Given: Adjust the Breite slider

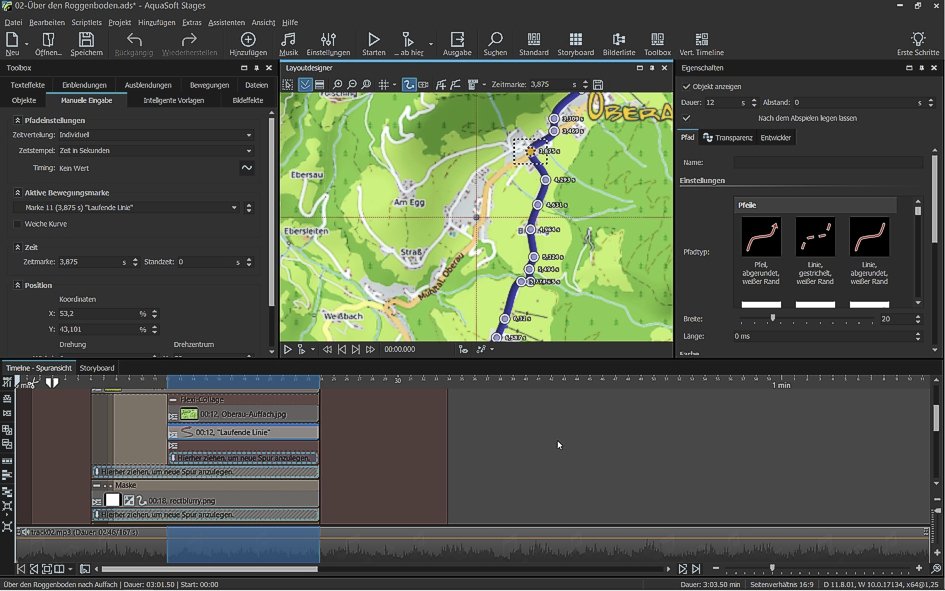Looking at the screenshot, I should click(773, 319).
